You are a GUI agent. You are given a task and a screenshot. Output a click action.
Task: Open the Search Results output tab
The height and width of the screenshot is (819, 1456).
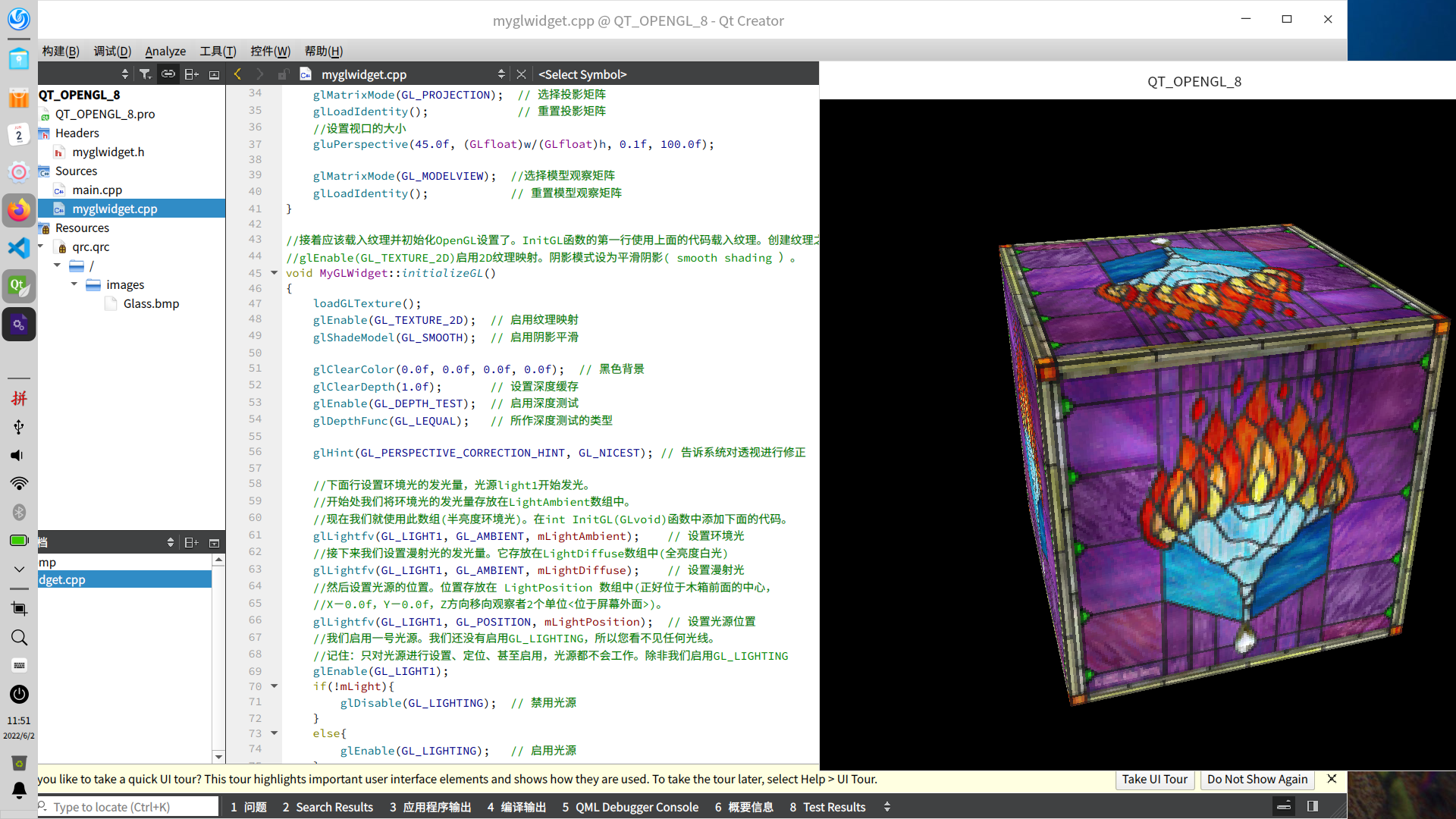[x=328, y=807]
